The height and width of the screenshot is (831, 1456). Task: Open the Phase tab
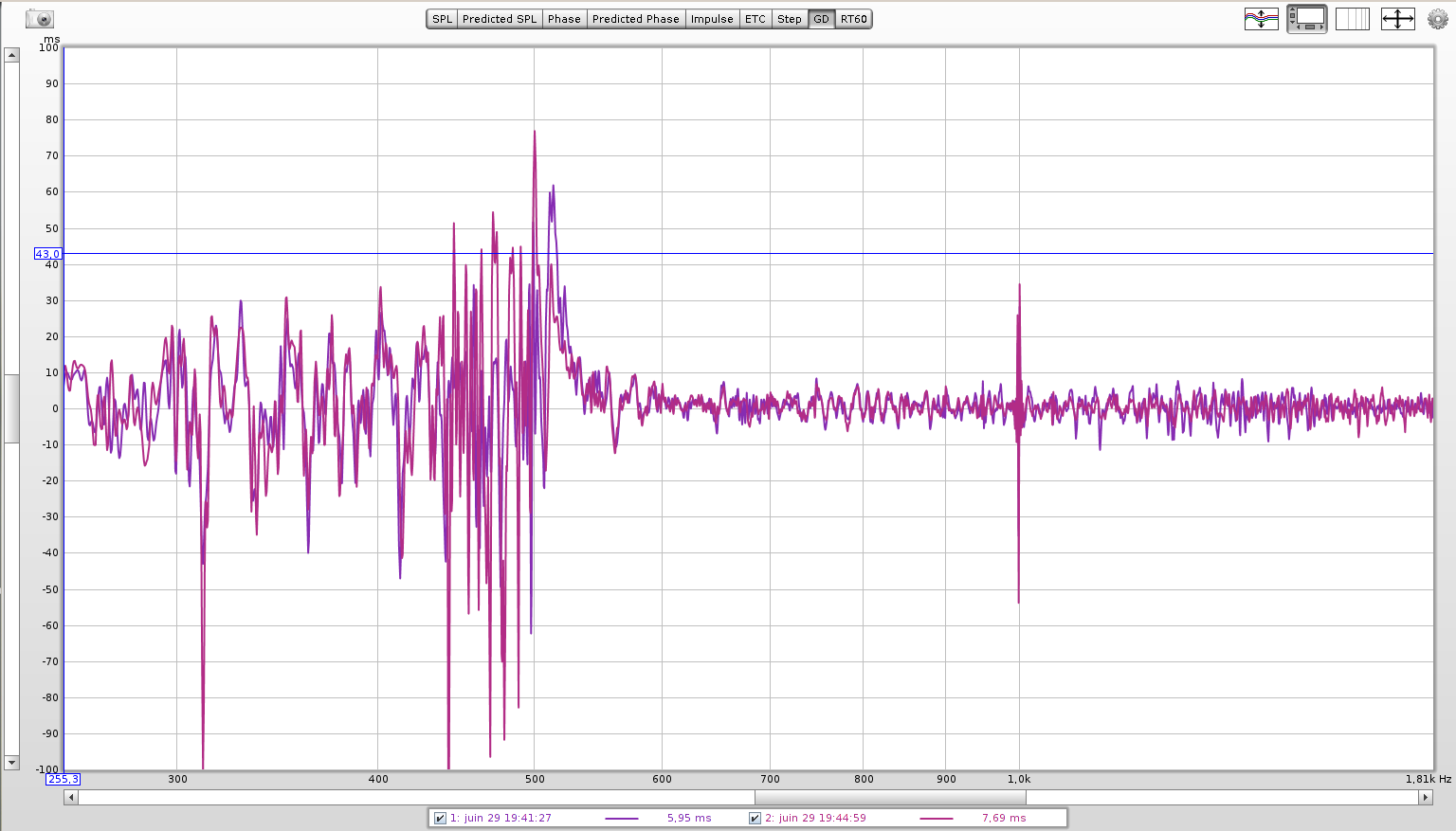tap(564, 19)
